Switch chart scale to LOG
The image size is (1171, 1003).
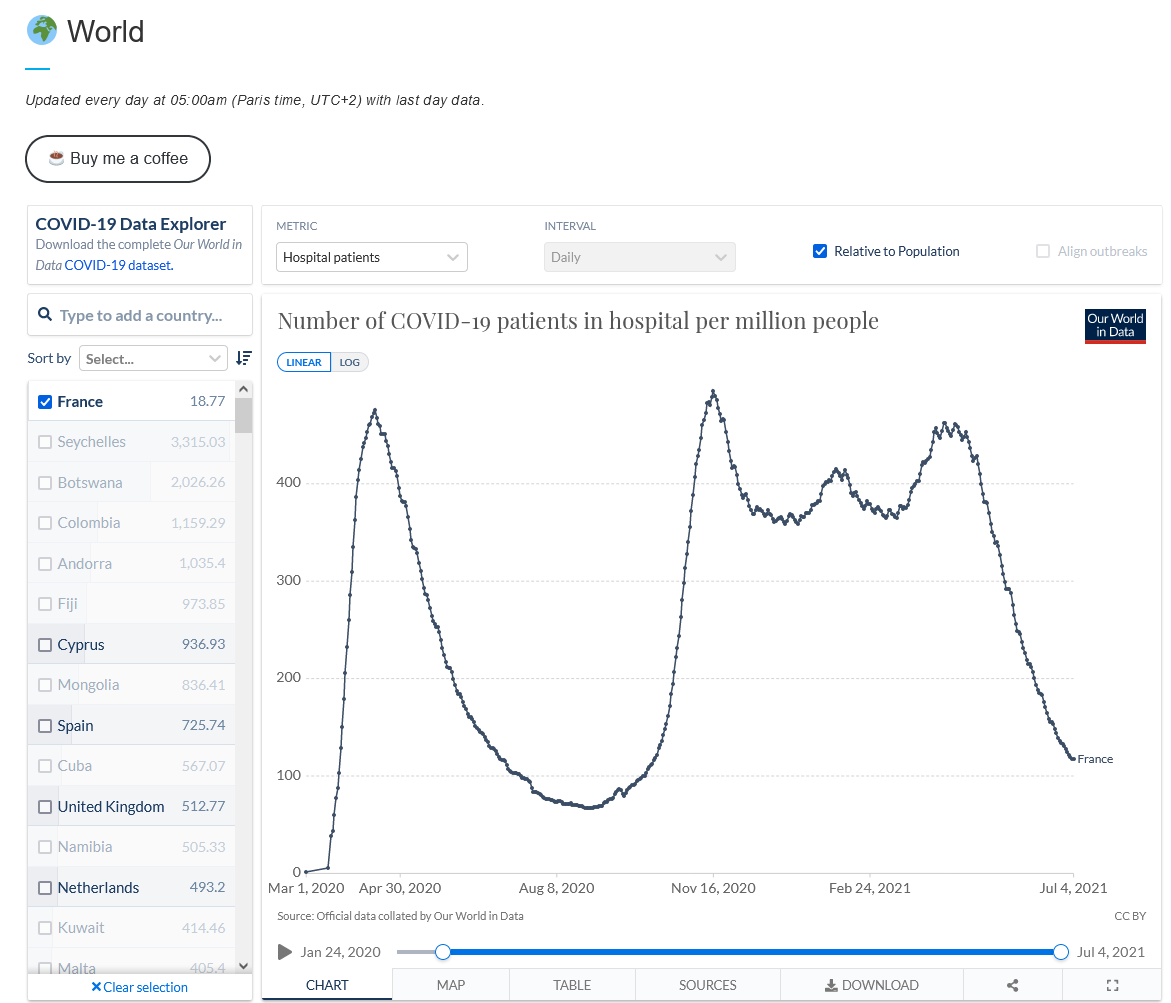coord(349,362)
